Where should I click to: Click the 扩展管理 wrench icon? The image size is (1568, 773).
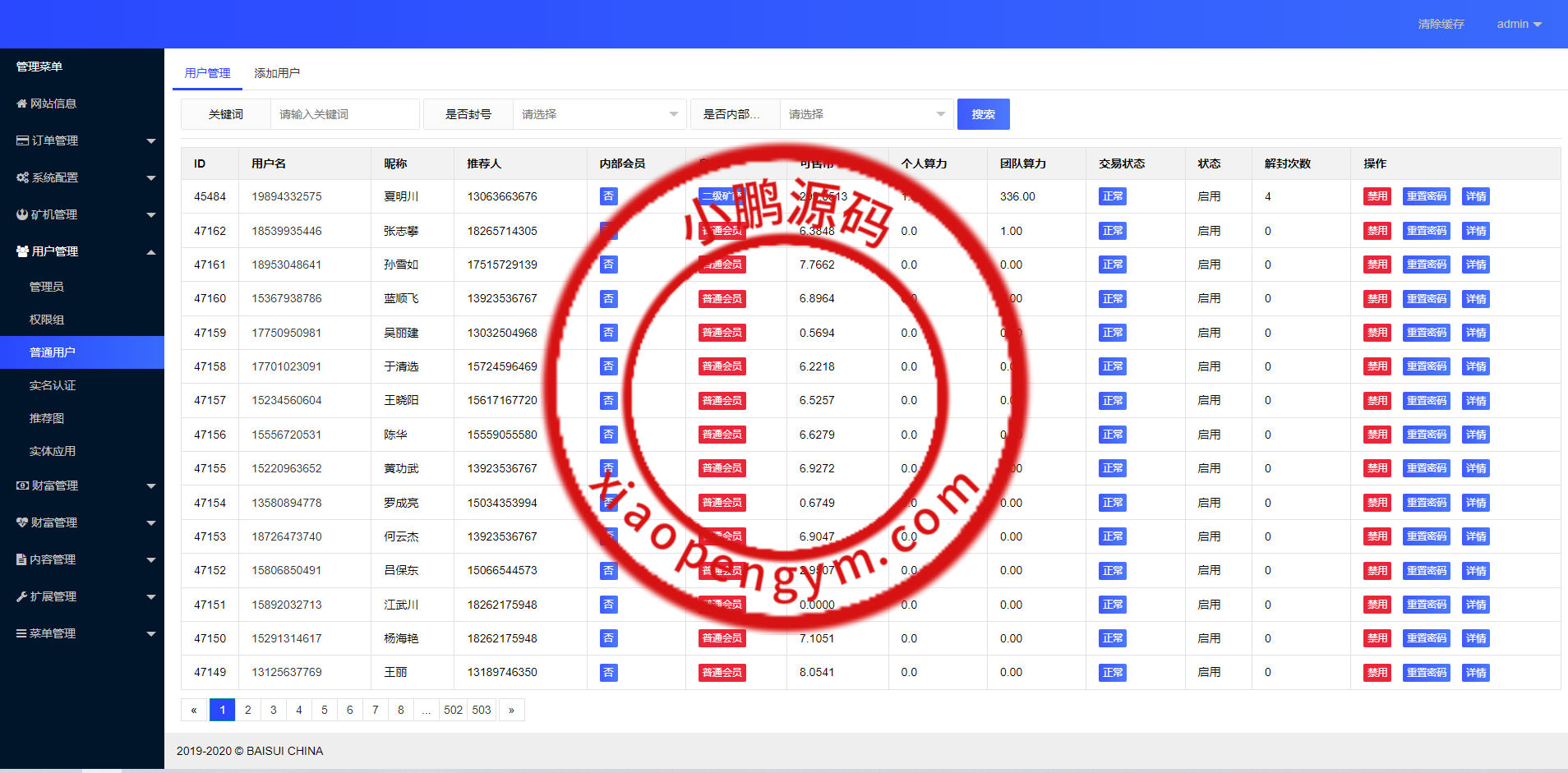coord(21,596)
